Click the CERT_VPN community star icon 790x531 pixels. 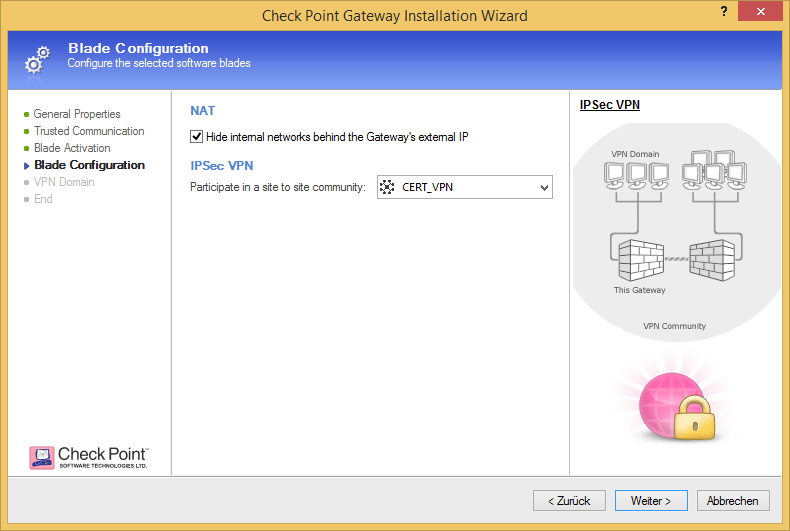click(387, 187)
